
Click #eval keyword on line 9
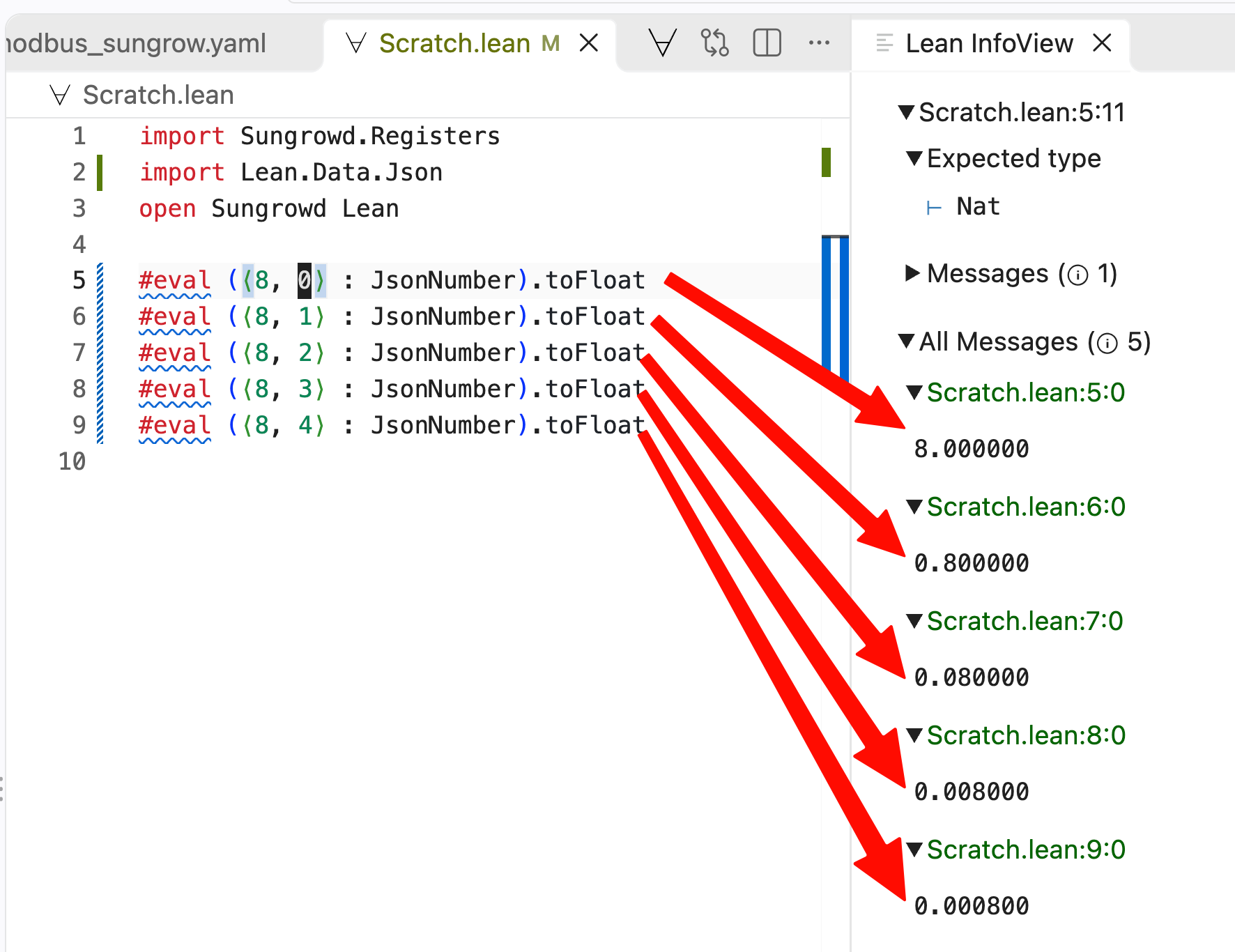(175, 425)
